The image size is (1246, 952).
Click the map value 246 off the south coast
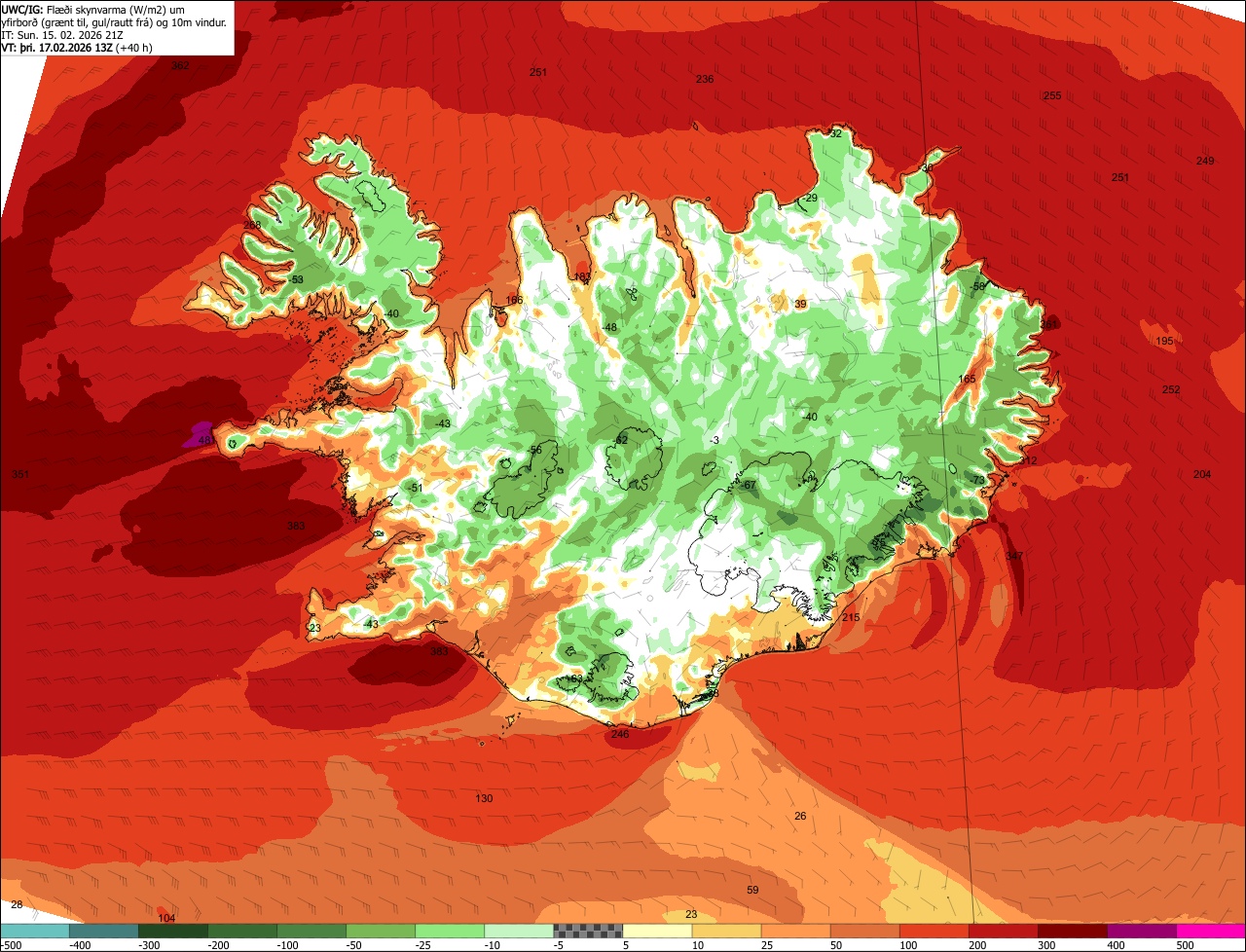(x=620, y=734)
